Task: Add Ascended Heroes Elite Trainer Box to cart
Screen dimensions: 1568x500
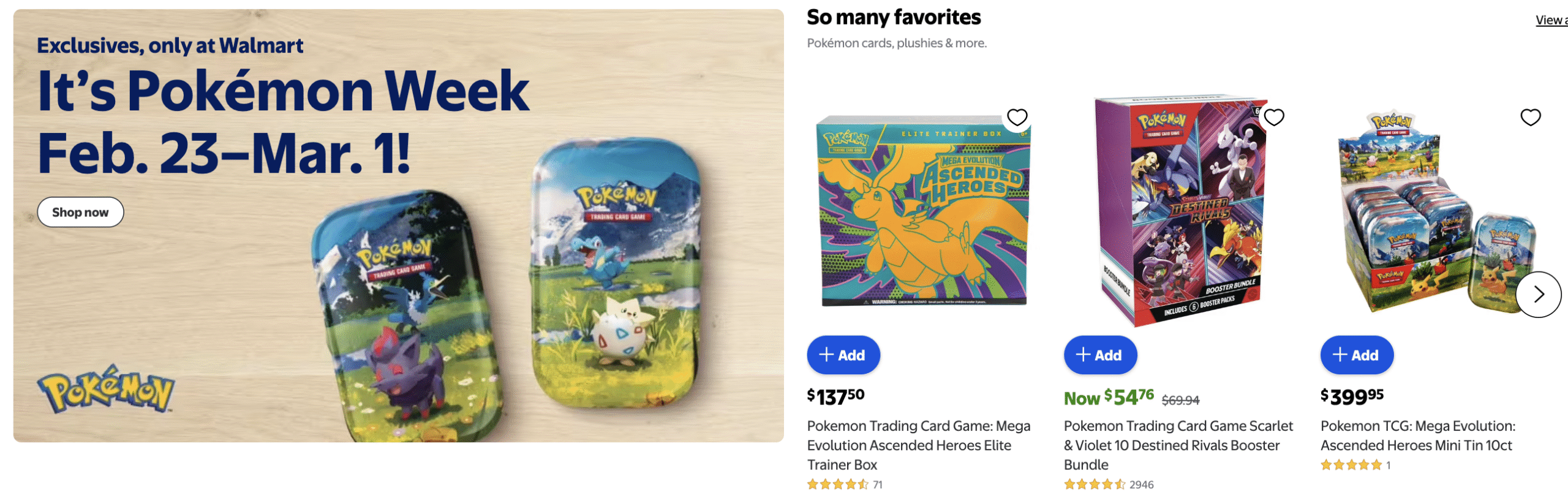Action: [x=843, y=355]
